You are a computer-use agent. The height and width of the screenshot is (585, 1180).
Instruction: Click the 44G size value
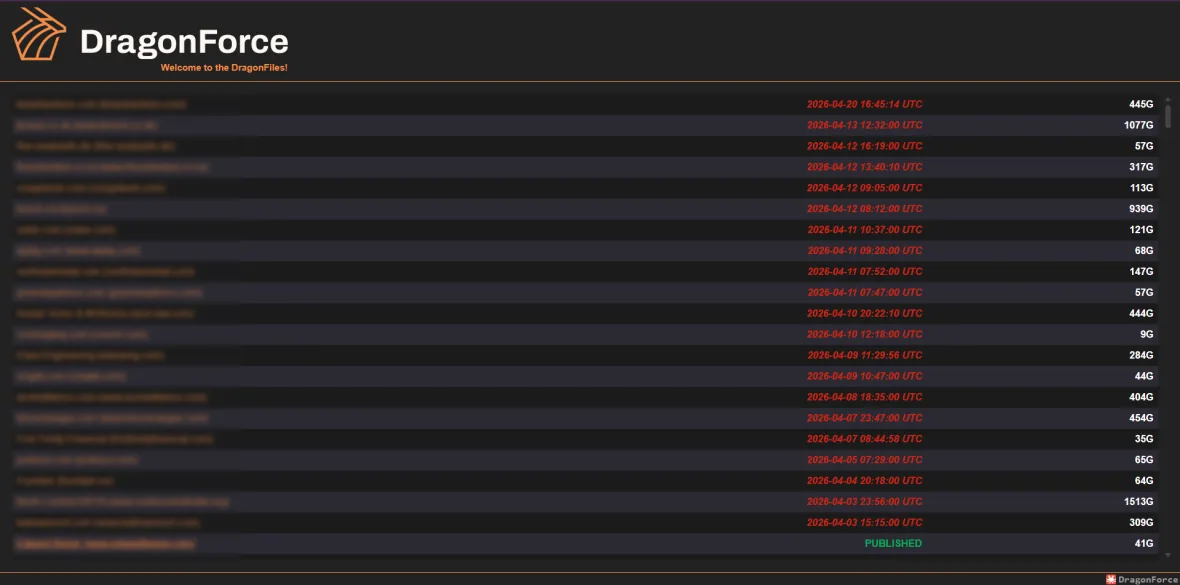[x=1144, y=376]
